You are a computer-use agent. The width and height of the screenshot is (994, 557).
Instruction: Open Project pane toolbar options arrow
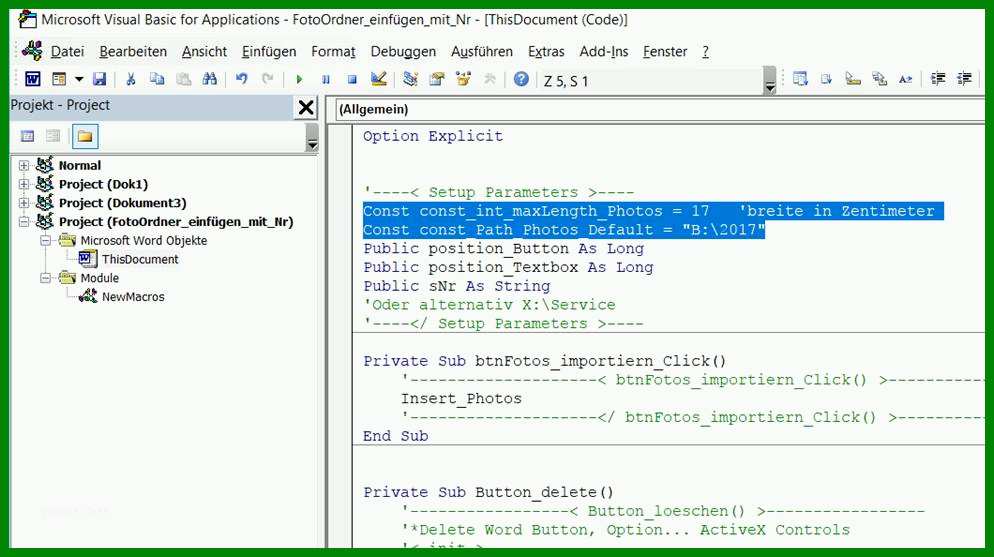312,138
